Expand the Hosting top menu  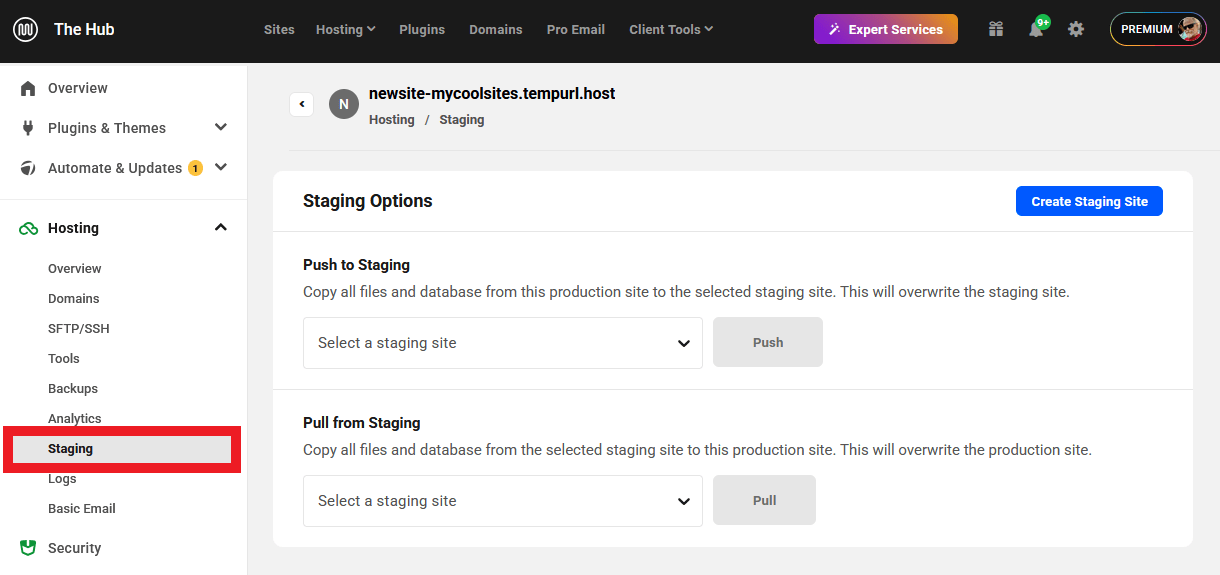click(346, 29)
